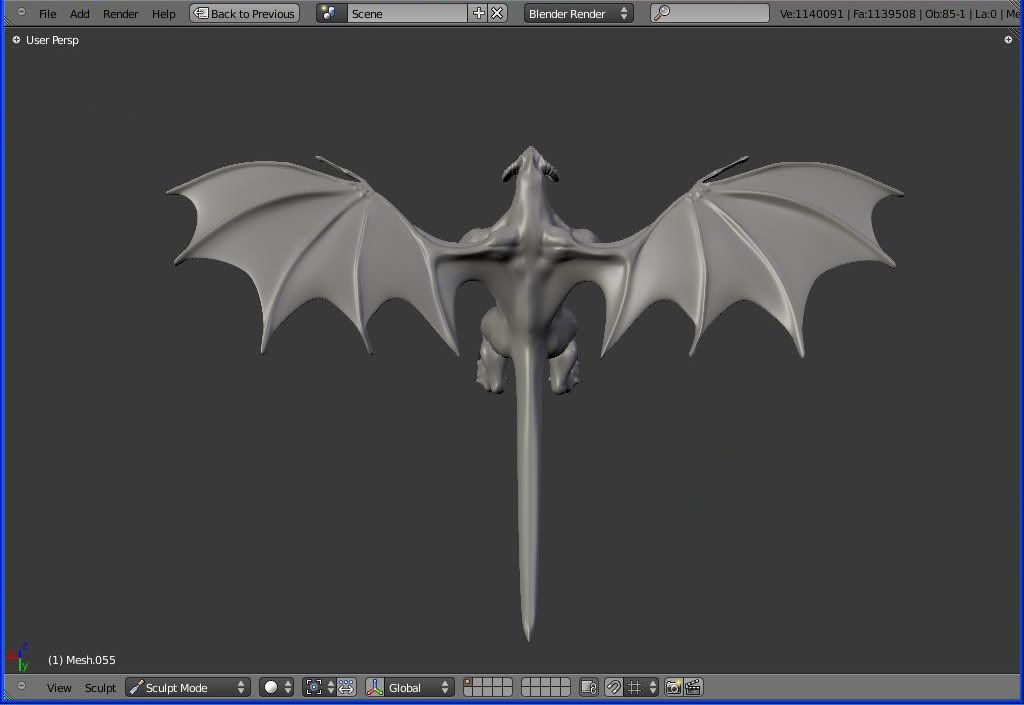Click the snap element grid icon
The image size is (1024, 705).
[x=634, y=687]
